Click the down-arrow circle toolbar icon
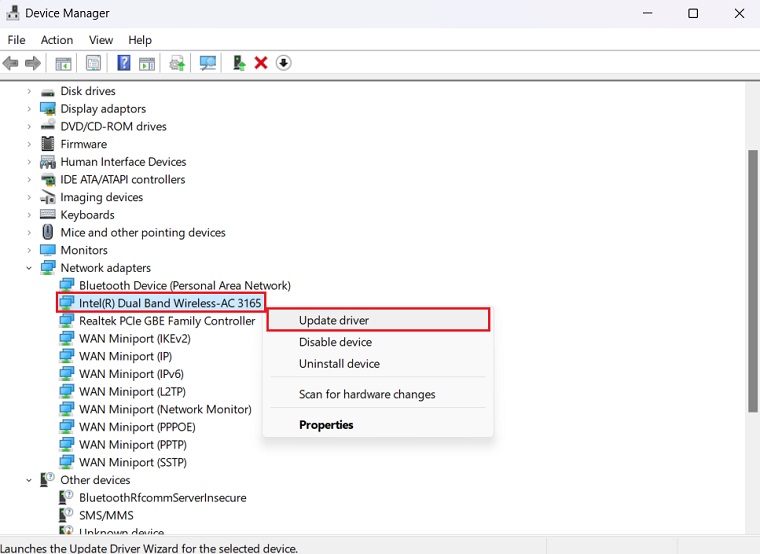760x554 pixels. coord(283,63)
